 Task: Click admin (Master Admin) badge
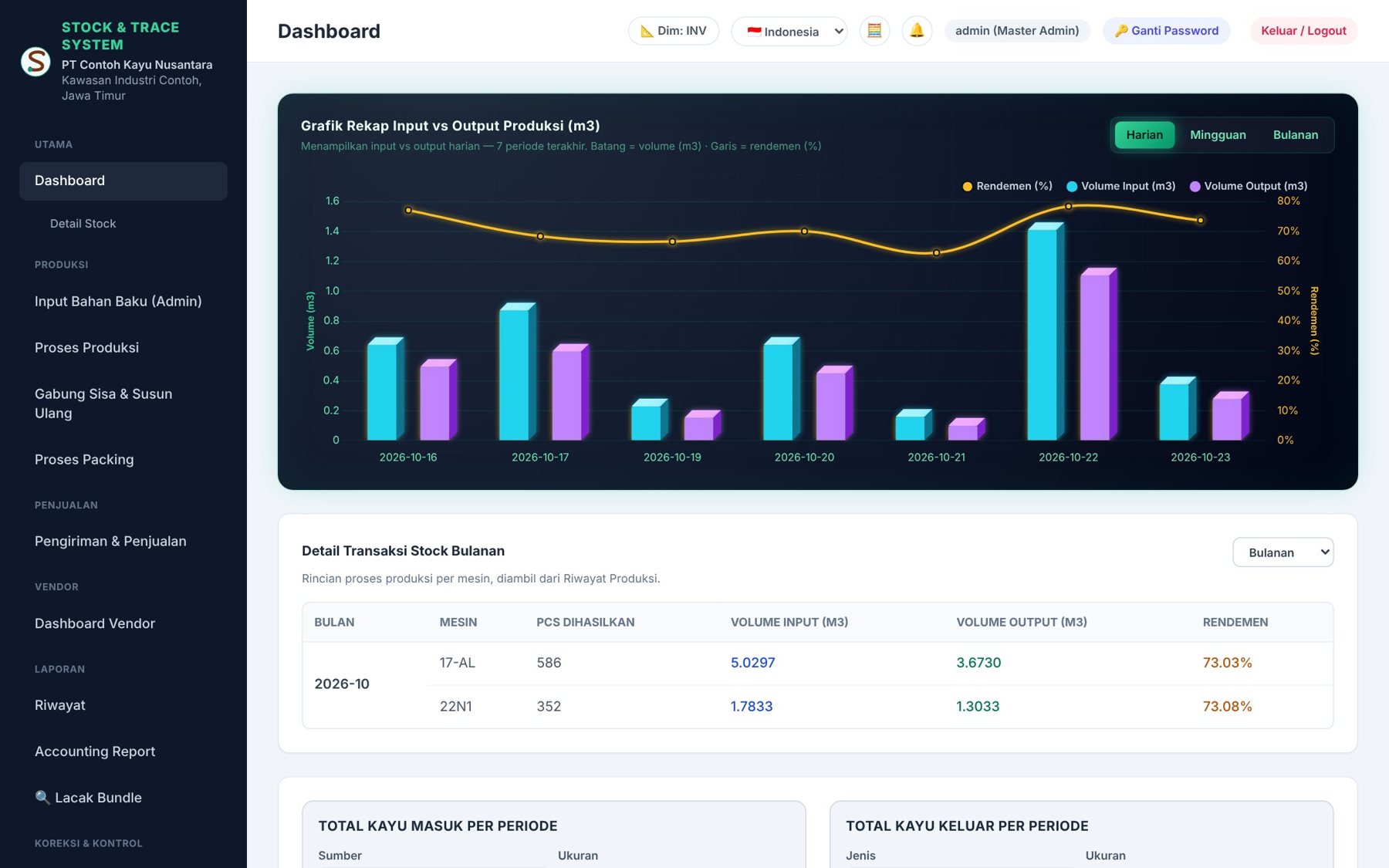pyautogui.click(x=1017, y=31)
